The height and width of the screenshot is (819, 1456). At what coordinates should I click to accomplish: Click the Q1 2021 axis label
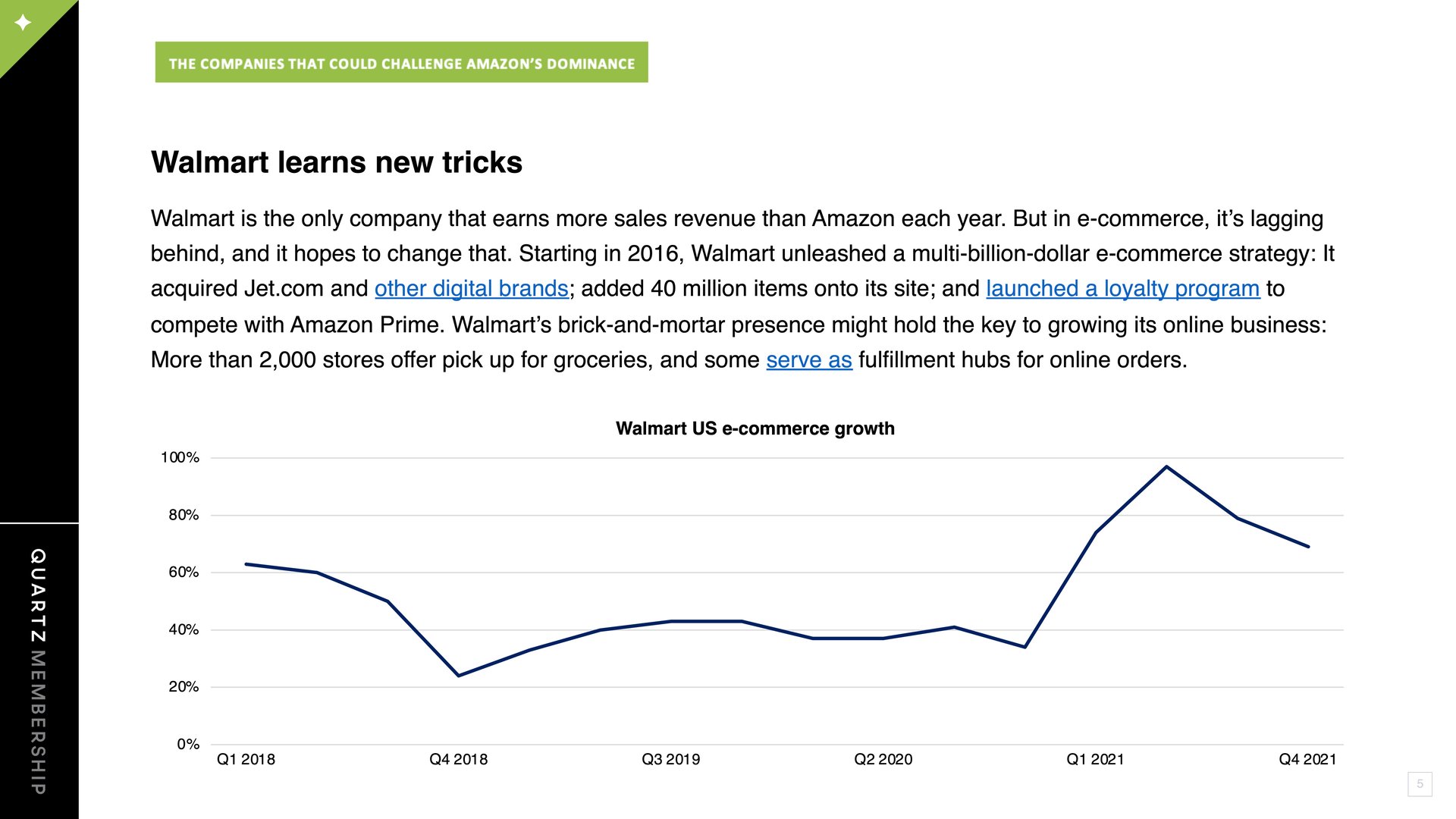(1095, 759)
